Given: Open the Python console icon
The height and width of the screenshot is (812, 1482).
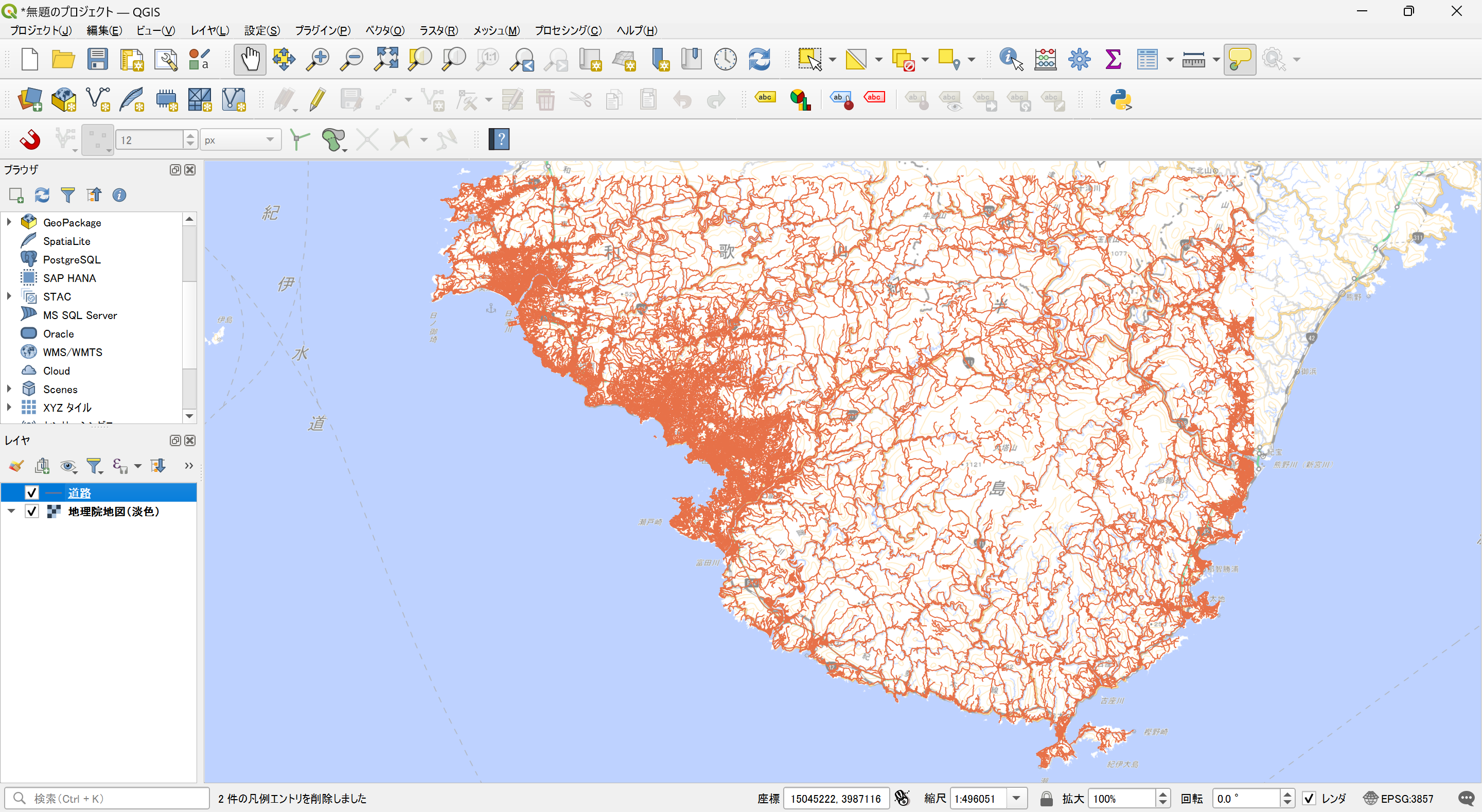Looking at the screenshot, I should 1120,99.
